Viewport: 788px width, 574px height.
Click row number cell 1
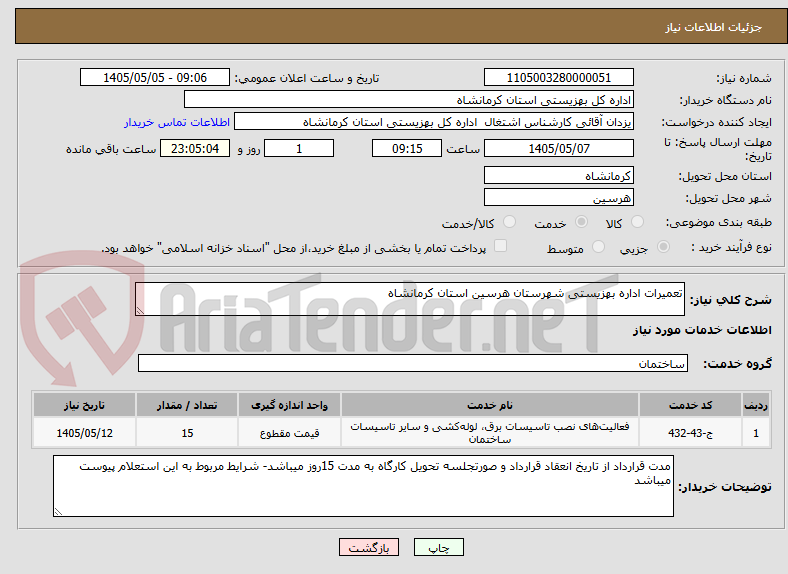756,433
